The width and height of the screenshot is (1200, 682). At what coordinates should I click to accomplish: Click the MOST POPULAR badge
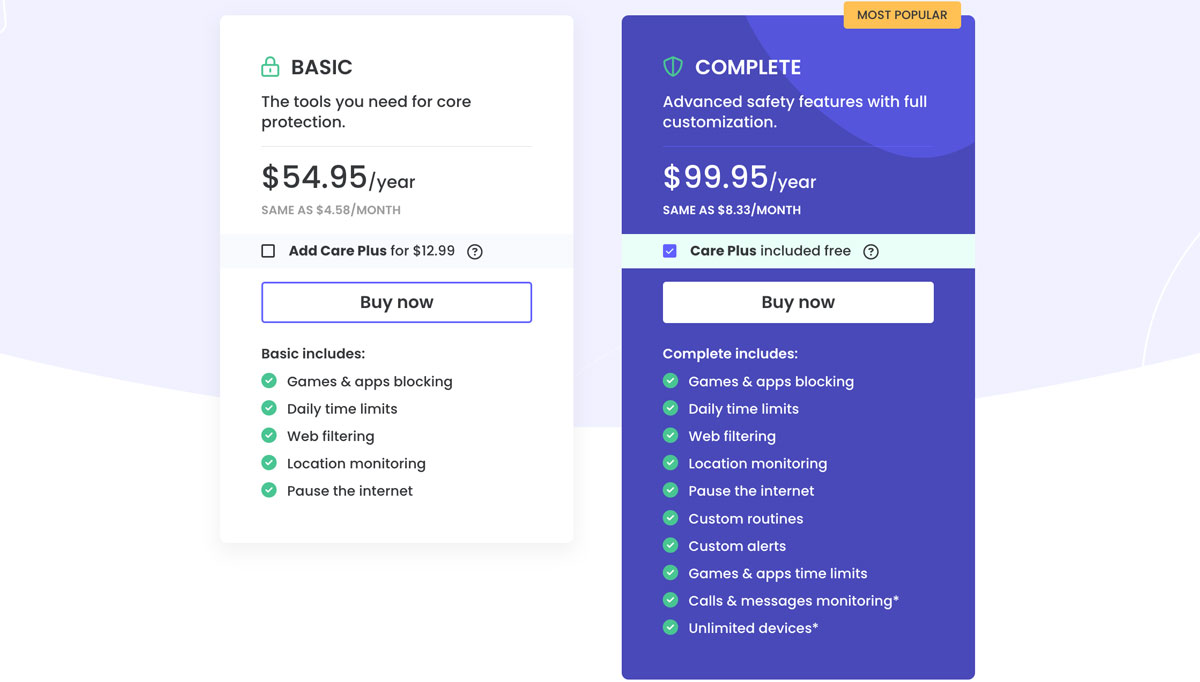901,14
